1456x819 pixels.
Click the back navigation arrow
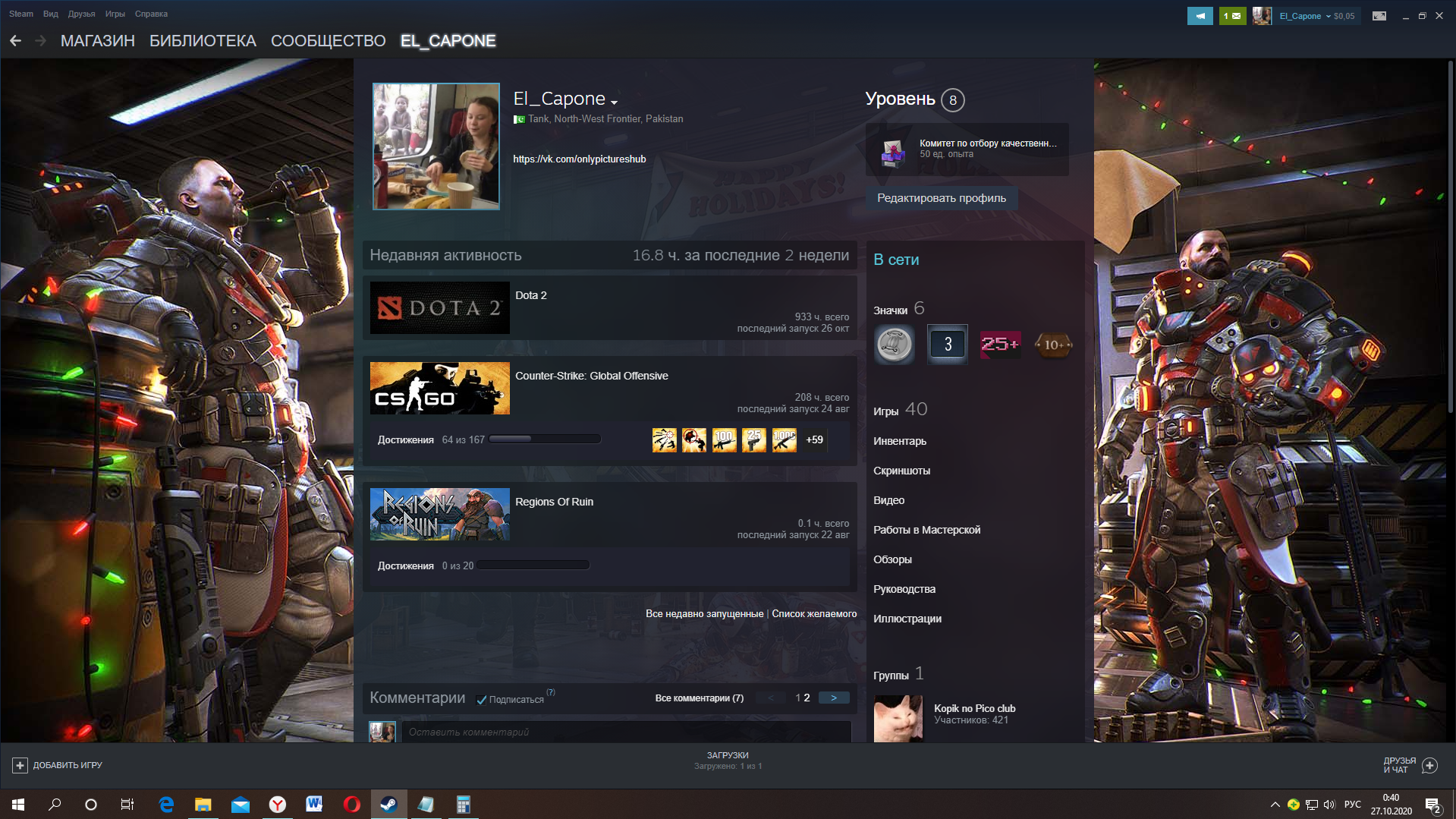15,41
